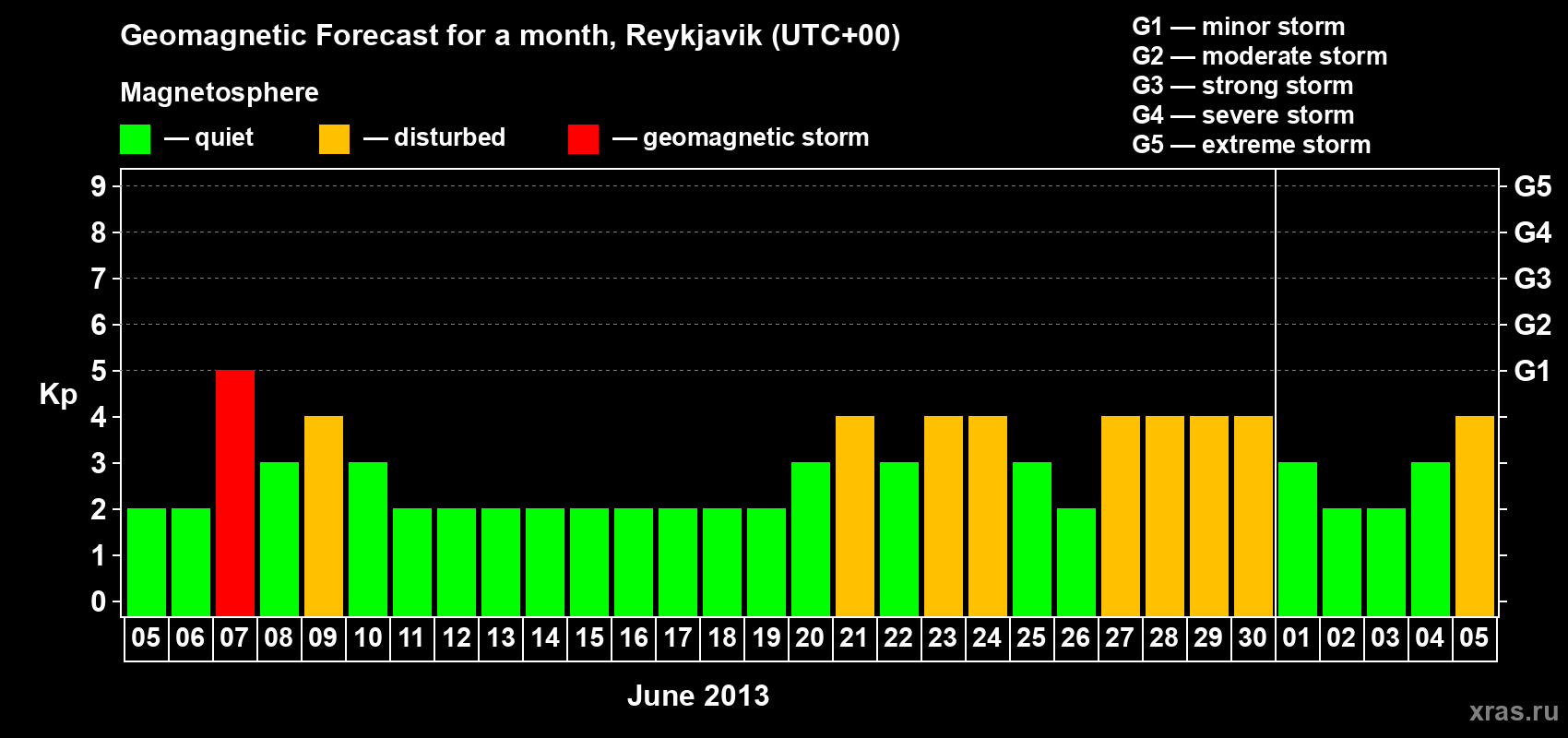1568x738 pixels.
Task: Click the Kp axis value 0
Action: point(99,601)
